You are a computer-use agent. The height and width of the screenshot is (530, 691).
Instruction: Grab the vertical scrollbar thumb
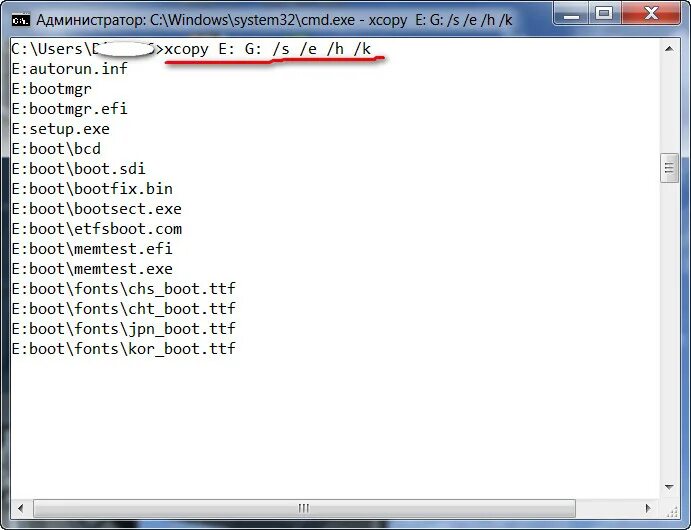669,168
